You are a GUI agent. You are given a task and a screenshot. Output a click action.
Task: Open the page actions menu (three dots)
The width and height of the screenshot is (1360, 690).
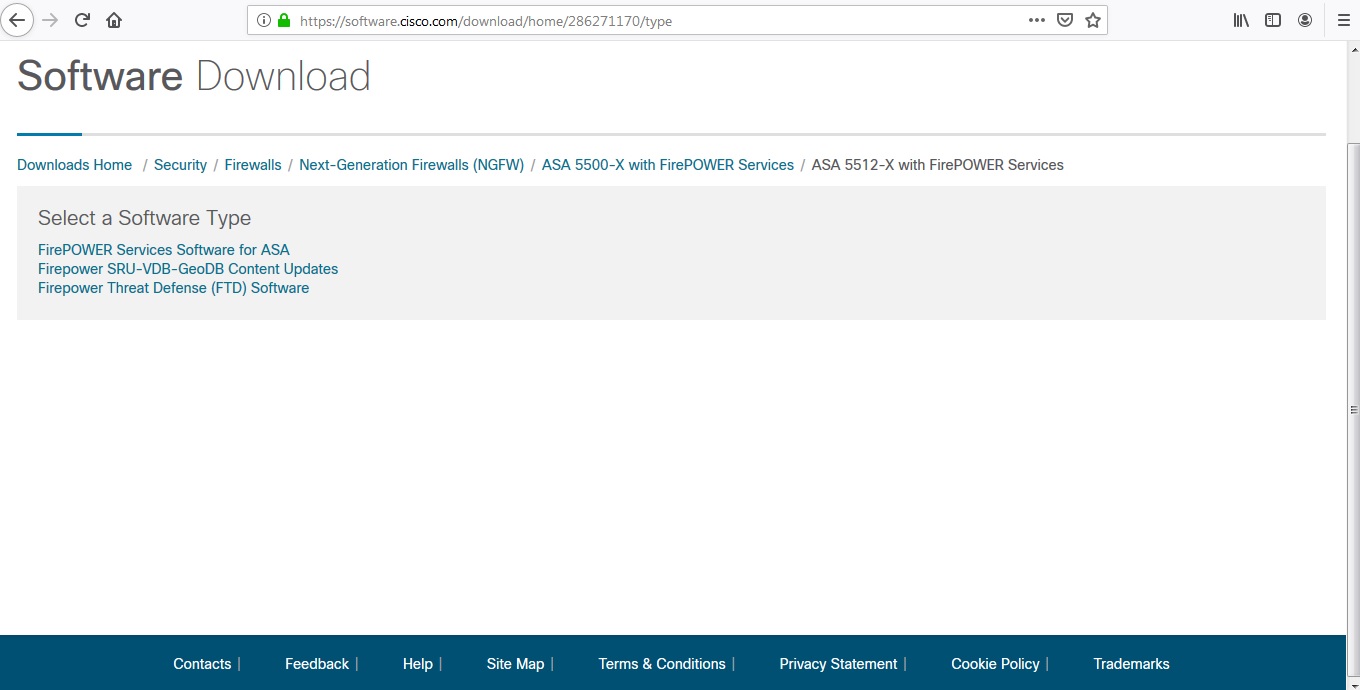(1036, 19)
